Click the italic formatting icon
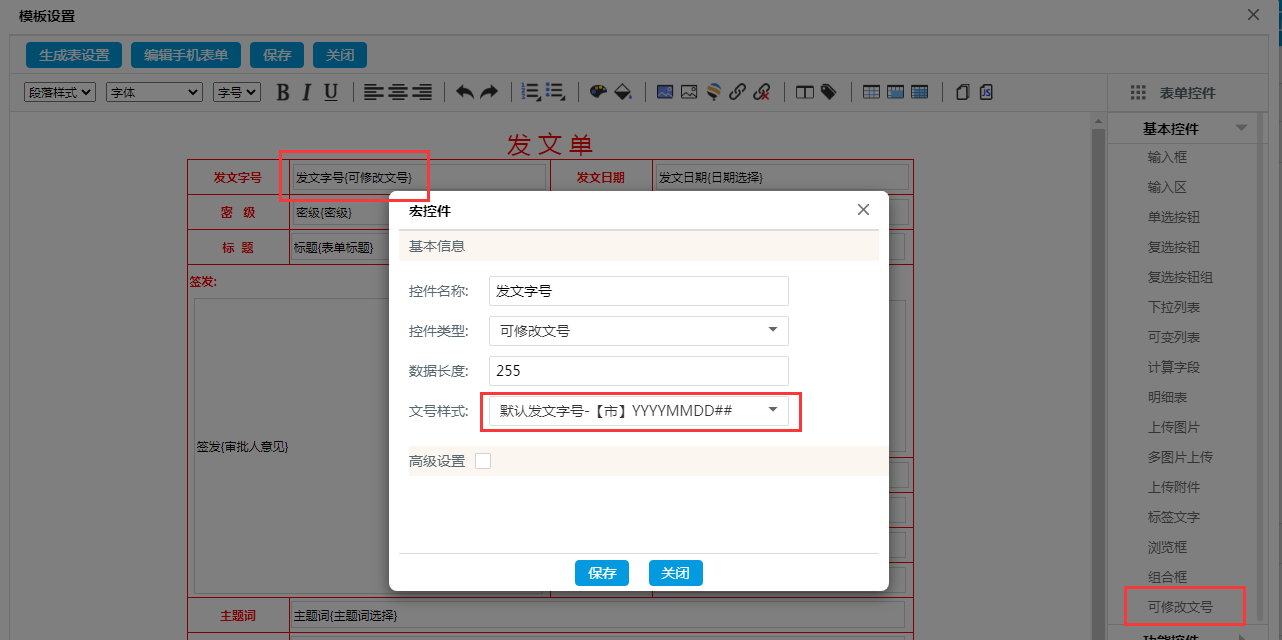Viewport: 1282px width, 640px height. click(307, 92)
